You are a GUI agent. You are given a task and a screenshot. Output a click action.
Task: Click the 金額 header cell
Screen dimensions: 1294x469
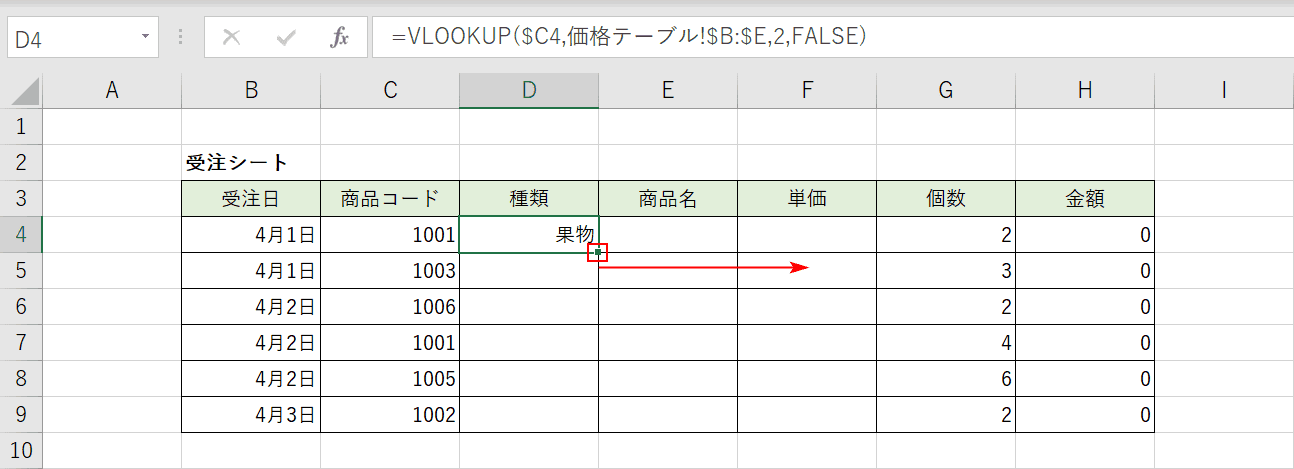point(1085,199)
